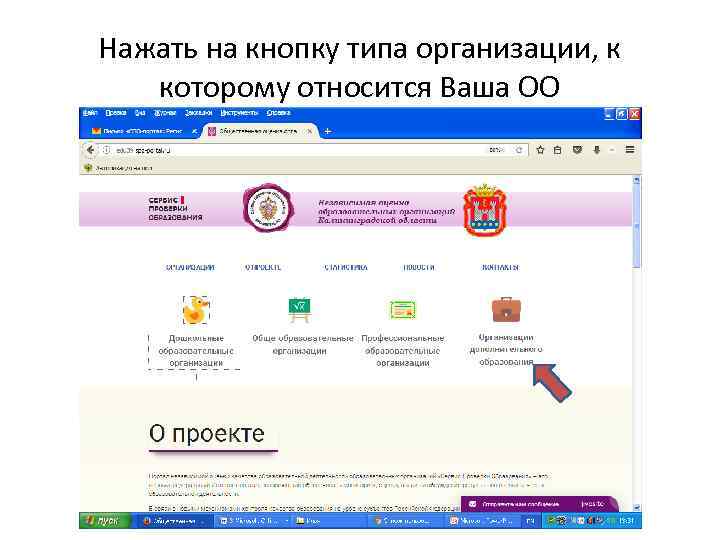Open the О проекте navigation link
This screenshot has width=720, height=540.
(263, 267)
